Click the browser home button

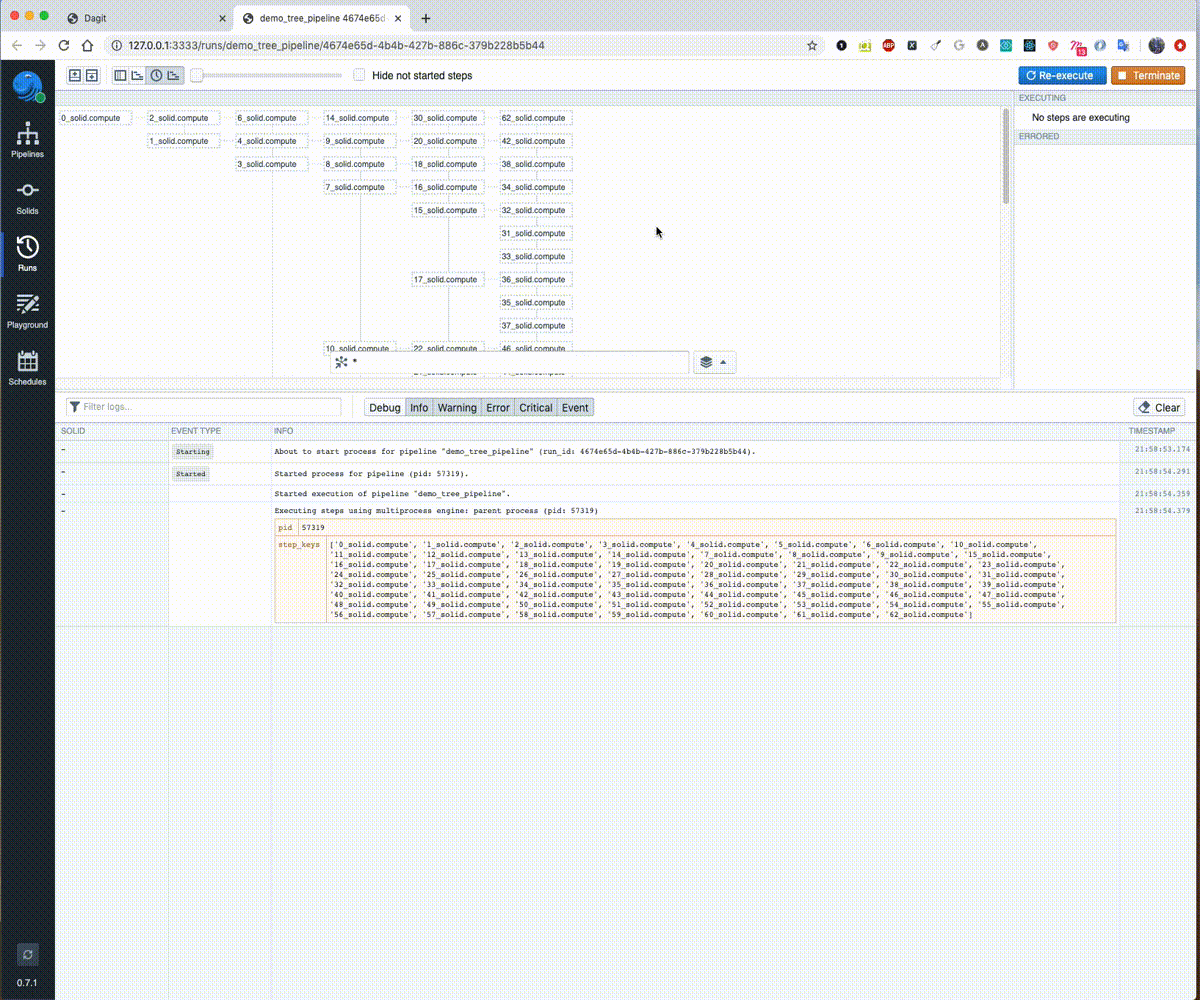pyautogui.click(x=88, y=45)
